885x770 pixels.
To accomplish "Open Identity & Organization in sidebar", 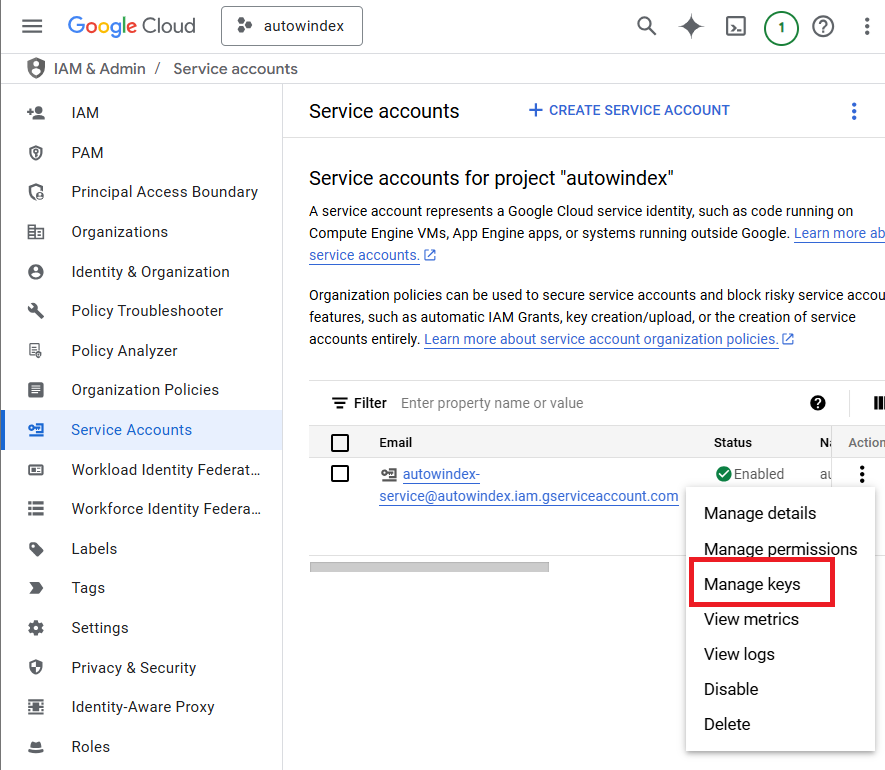I will [142, 272].
